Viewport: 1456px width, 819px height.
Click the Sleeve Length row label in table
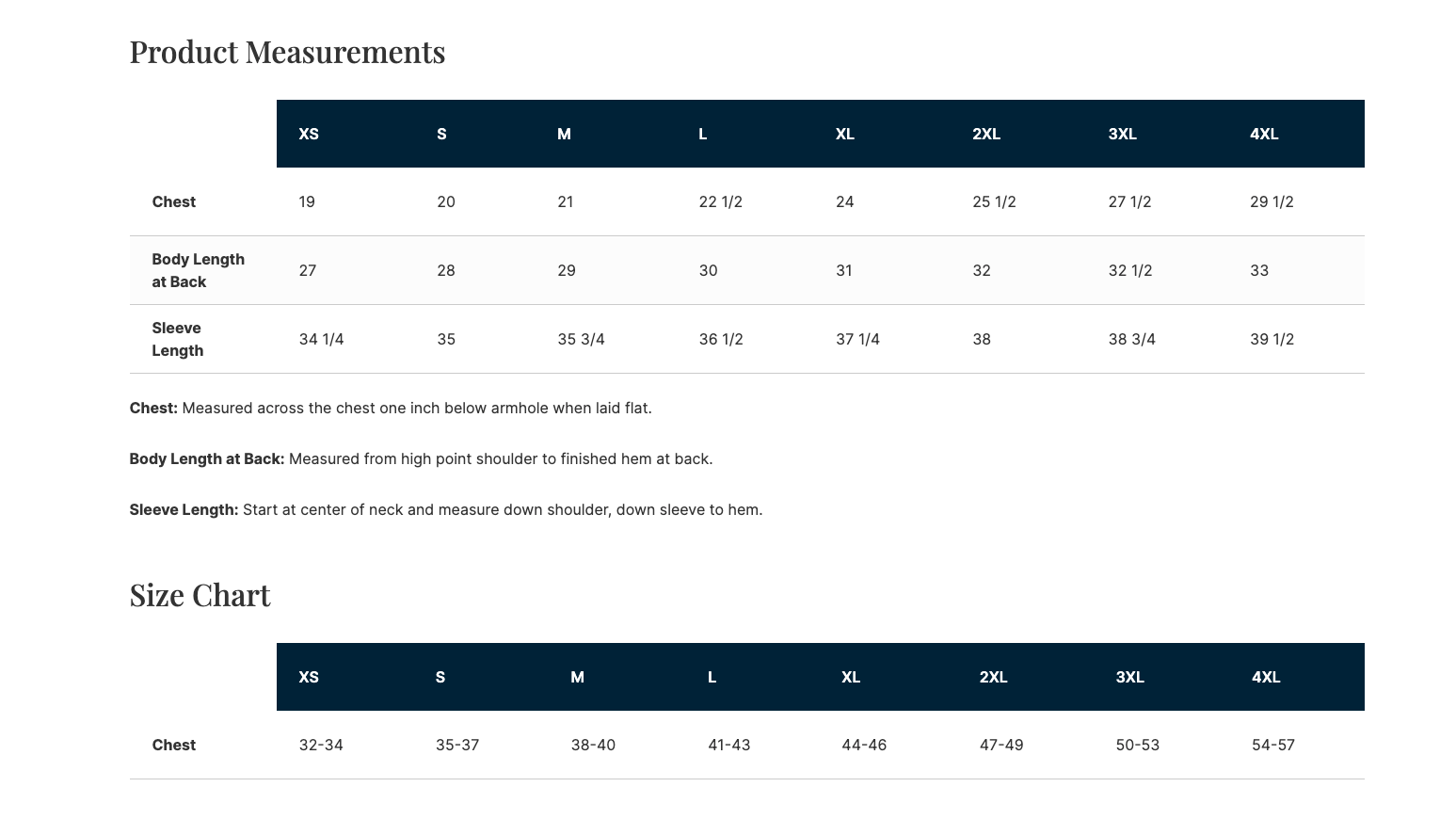(177, 339)
